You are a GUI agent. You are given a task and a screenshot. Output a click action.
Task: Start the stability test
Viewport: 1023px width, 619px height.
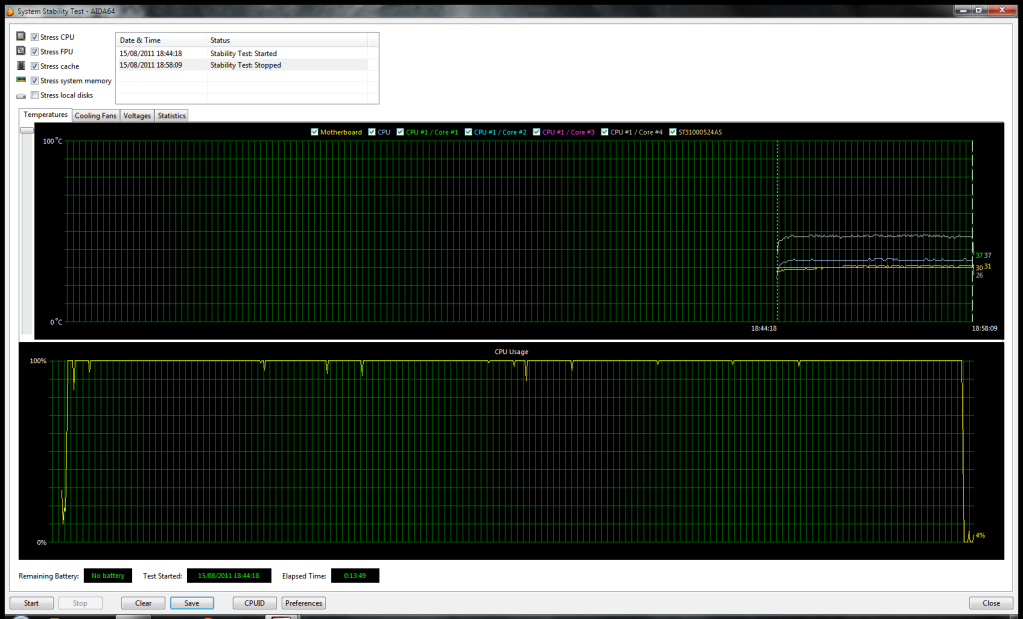[31, 602]
